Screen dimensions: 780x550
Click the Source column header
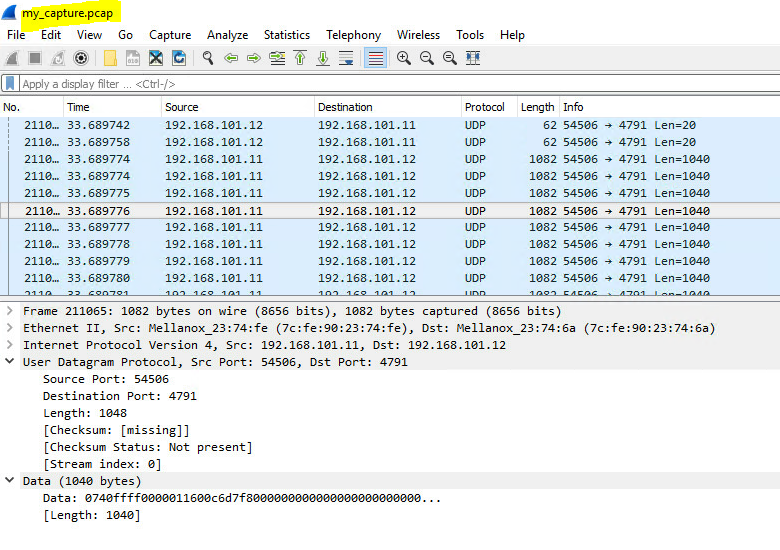[x=182, y=107]
